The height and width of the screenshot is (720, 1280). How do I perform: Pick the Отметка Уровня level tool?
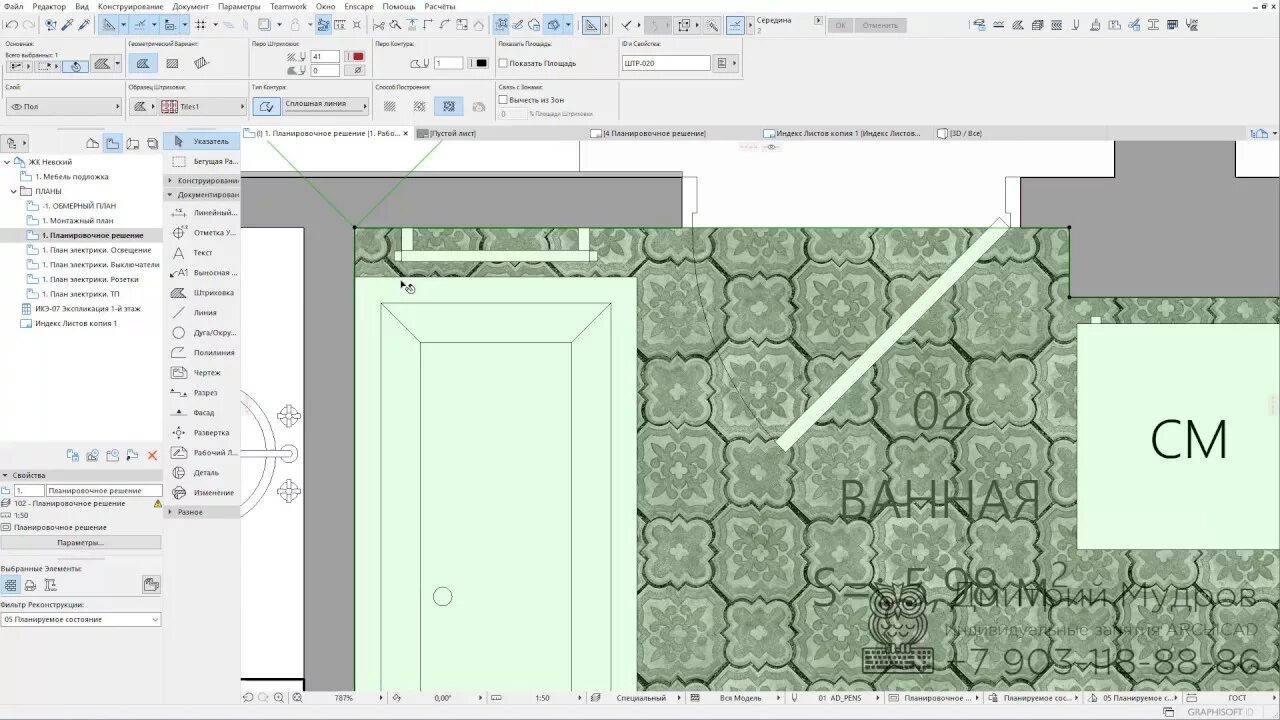click(x=202, y=233)
